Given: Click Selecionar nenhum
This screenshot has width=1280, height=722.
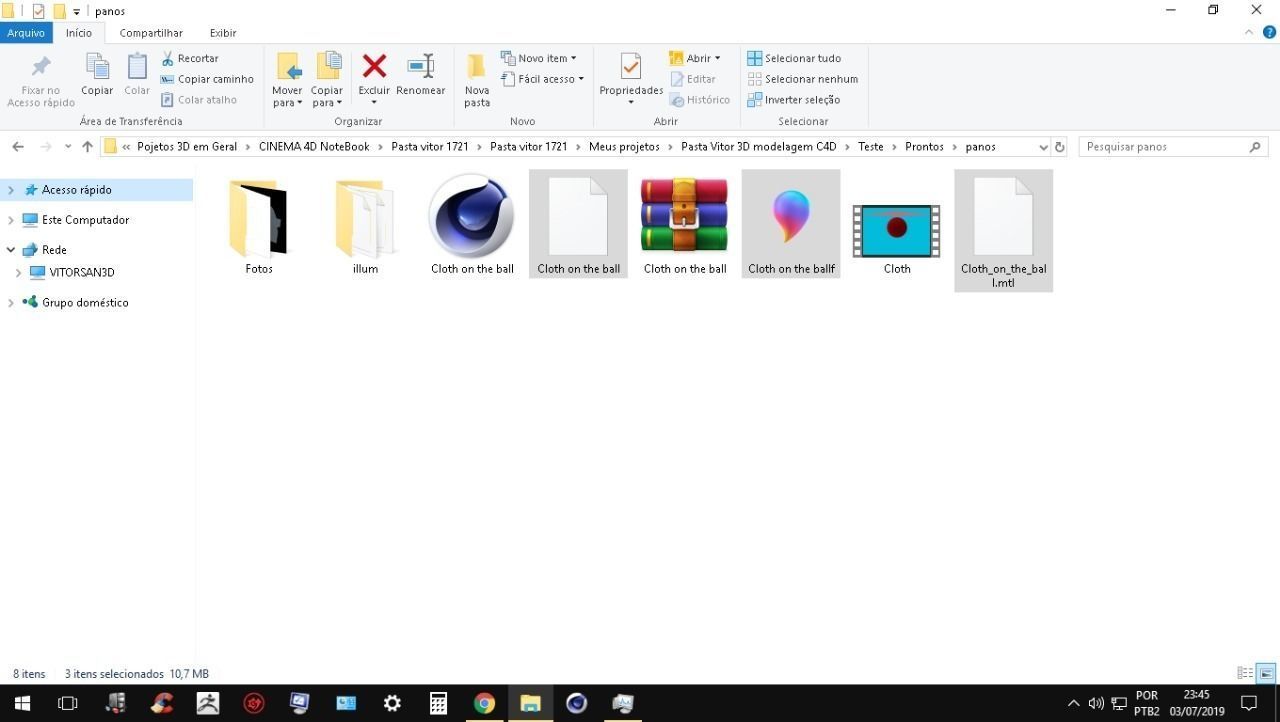Looking at the screenshot, I should click(x=803, y=79).
